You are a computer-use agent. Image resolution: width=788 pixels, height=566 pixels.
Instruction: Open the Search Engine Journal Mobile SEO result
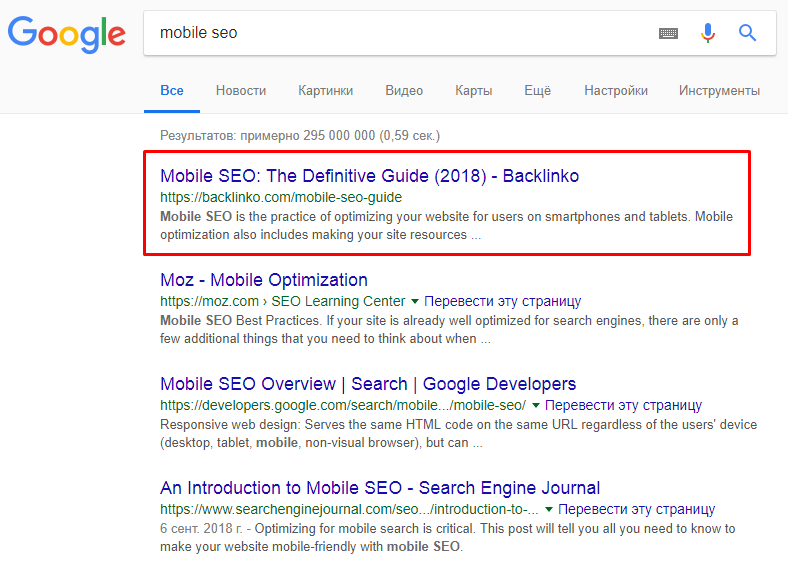(380, 488)
